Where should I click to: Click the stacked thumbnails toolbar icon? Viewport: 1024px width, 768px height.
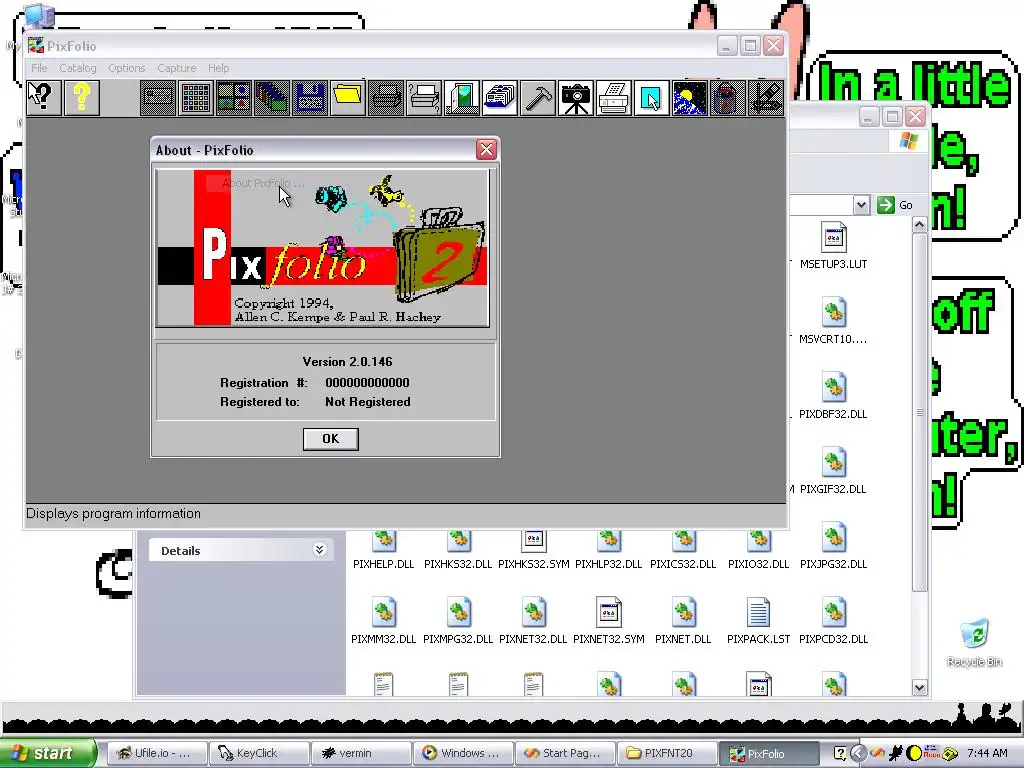pyautogui.click(x=272, y=98)
